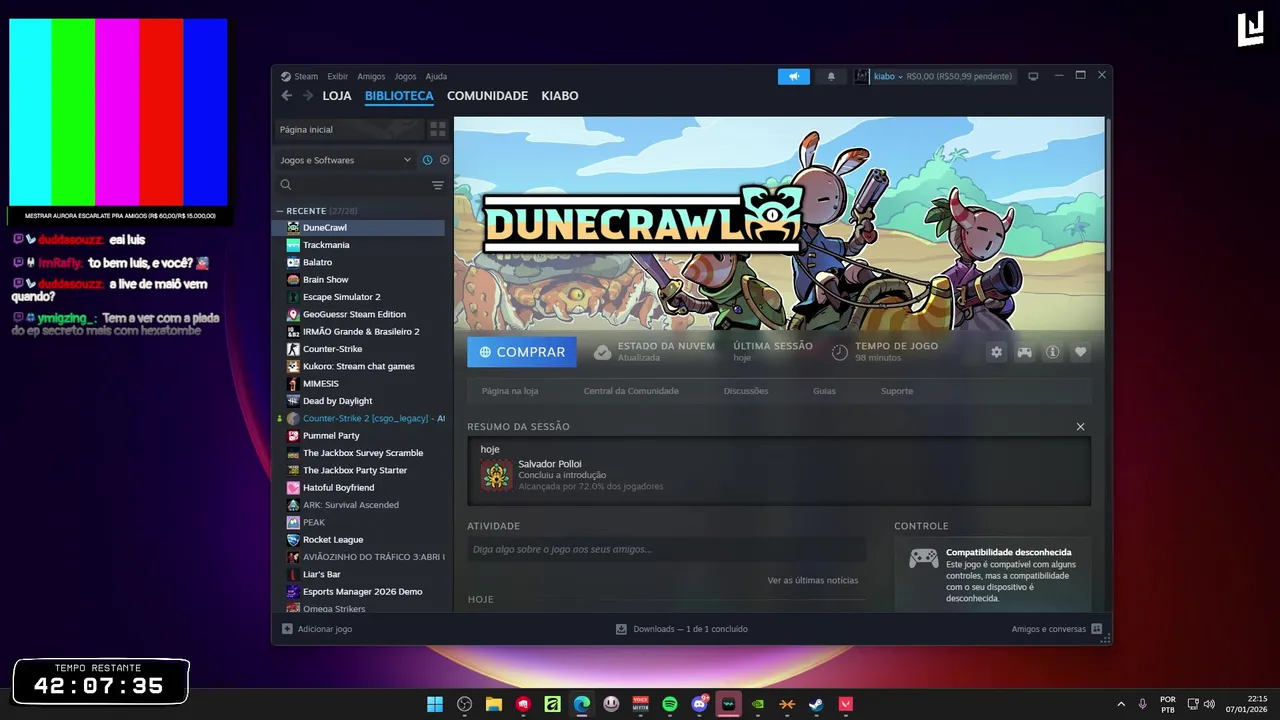Show hidden system tray icons
Image resolution: width=1280 pixels, height=720 pixels.
(x=1121, y=704)
